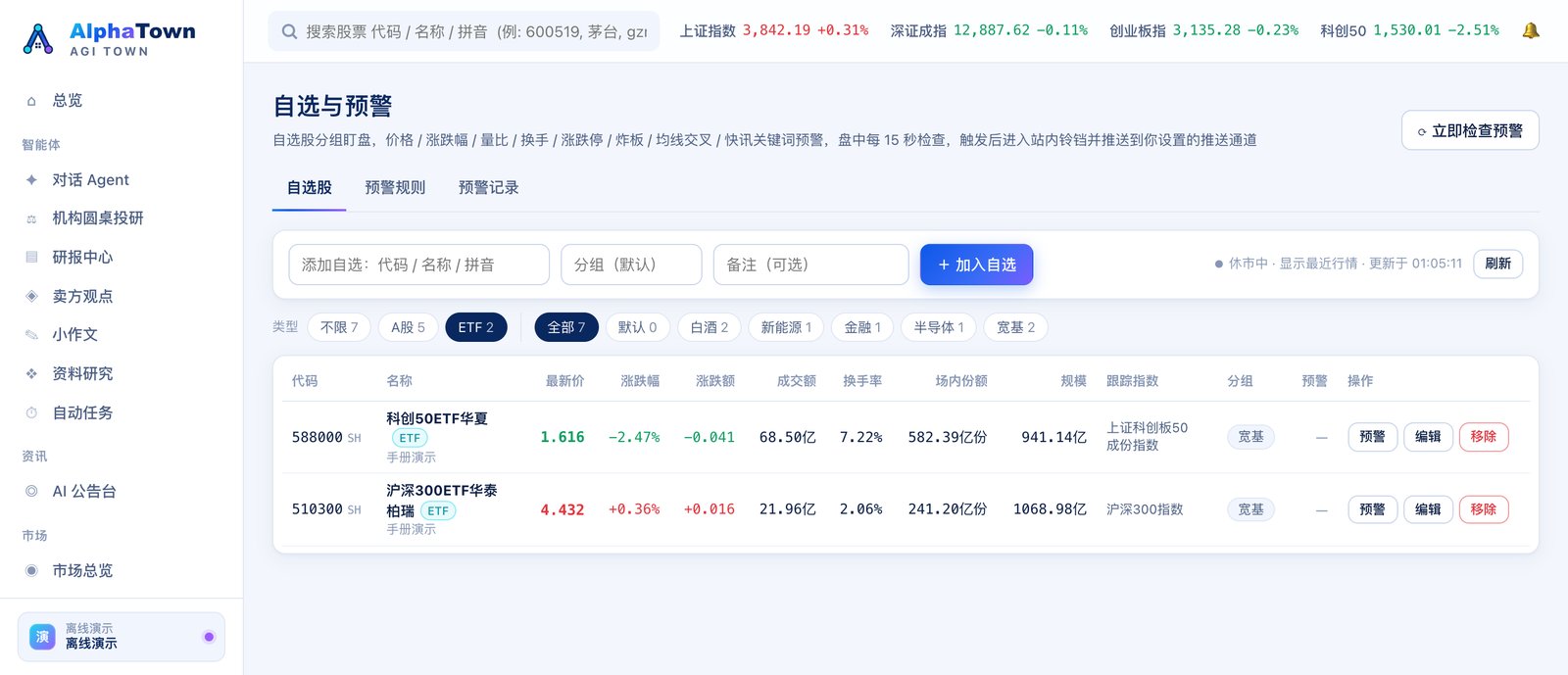Open 小作文 section
The width and height of the screenshot is (1568, 675).
pyautogui.click(x=122, y=335)
